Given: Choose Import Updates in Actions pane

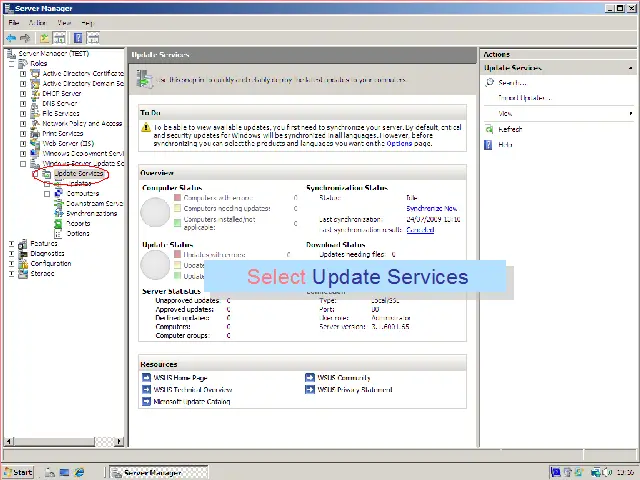Looking at the screenshot, I should [524, 98].
